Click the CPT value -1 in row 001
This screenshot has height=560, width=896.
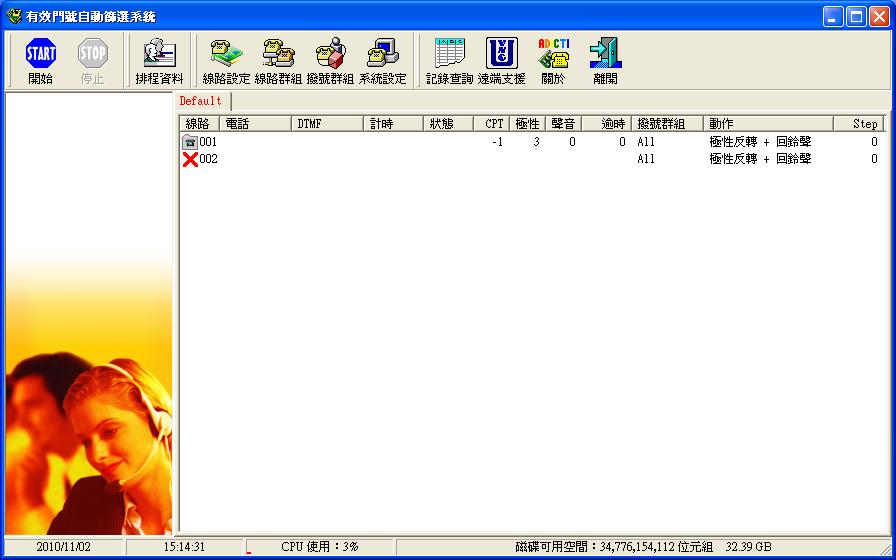[498, 142]
